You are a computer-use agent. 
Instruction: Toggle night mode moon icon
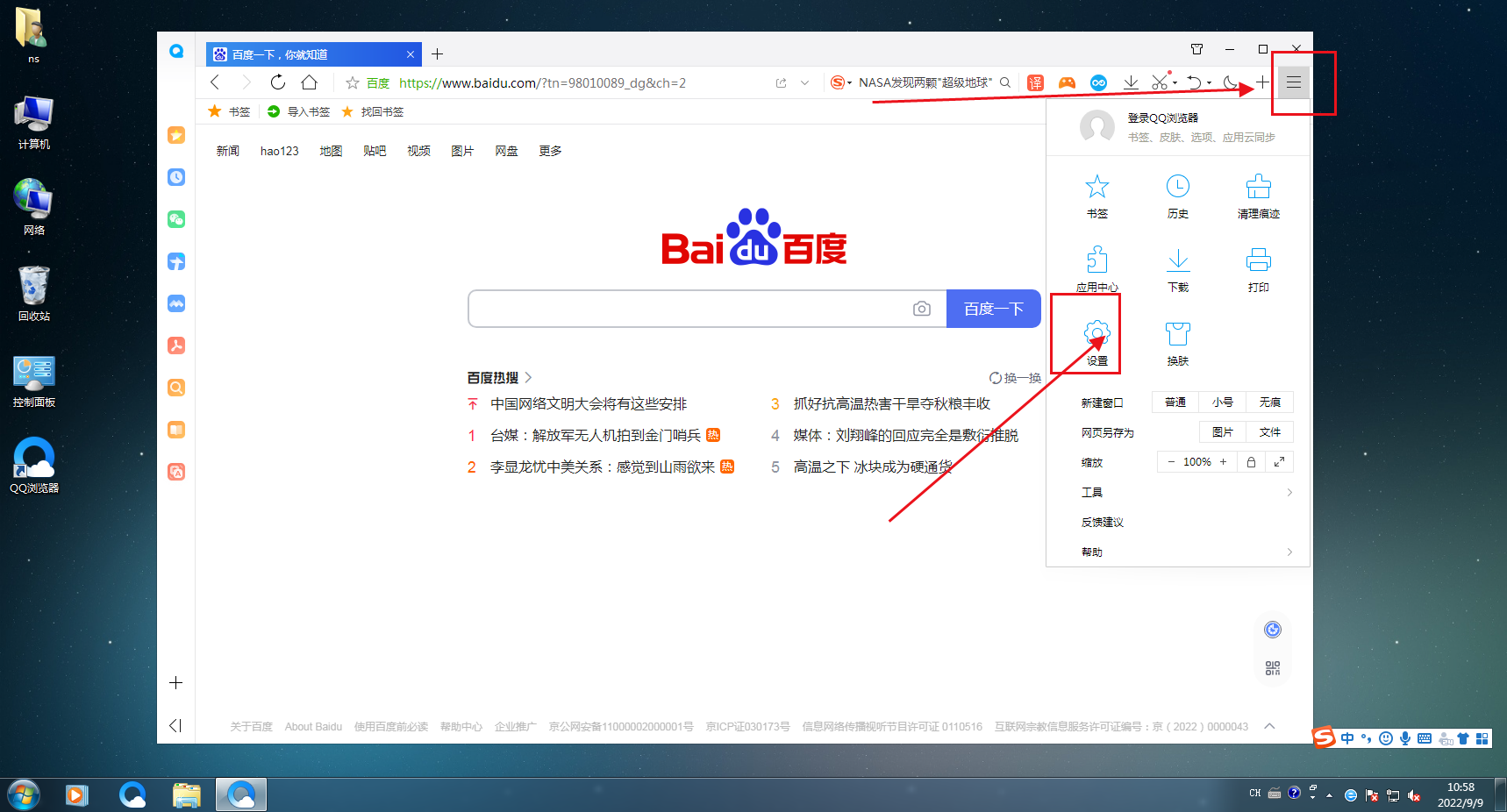point(1231,82)
